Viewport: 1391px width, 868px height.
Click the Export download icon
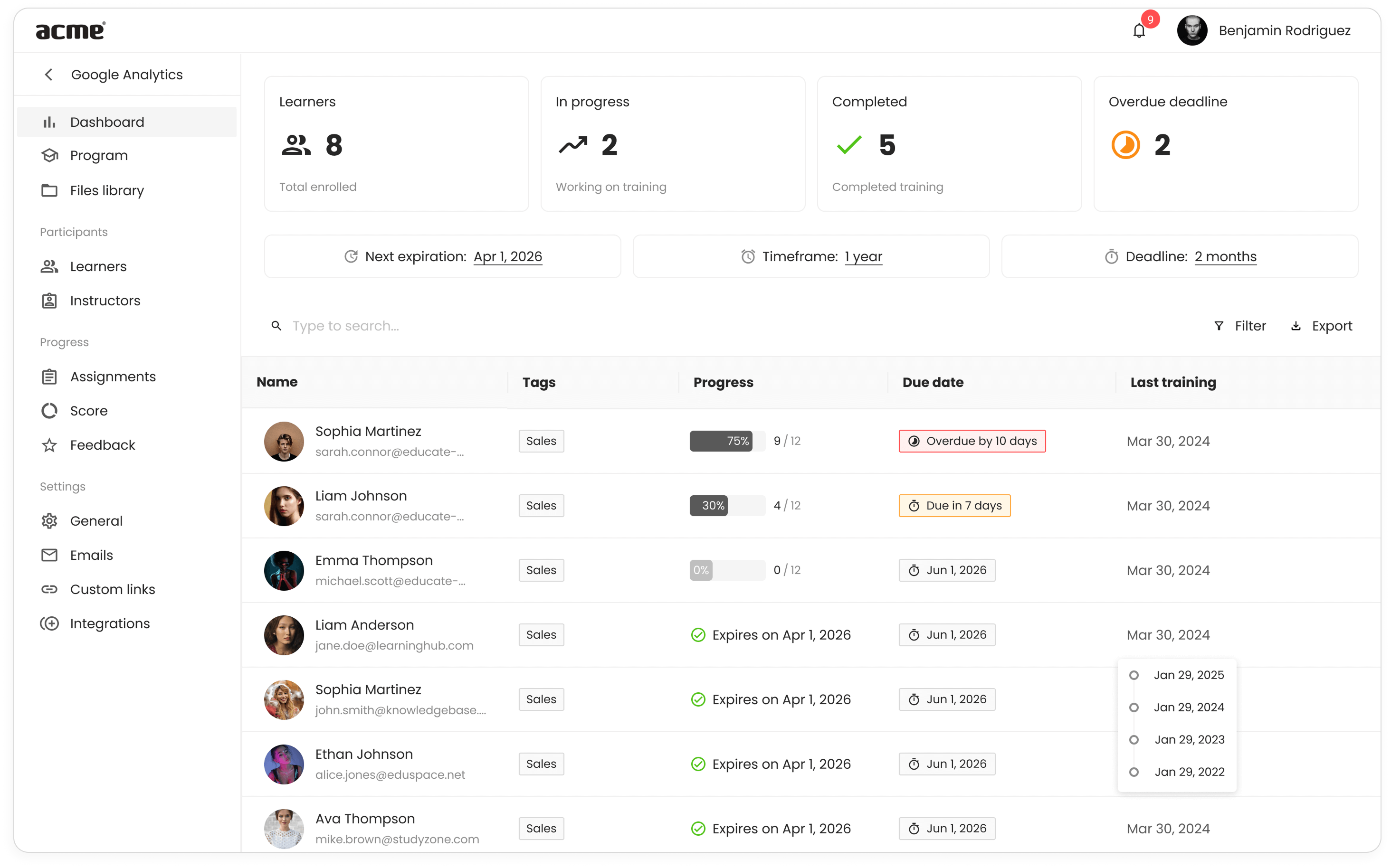pyautogui.click(x=1296, y=326)
